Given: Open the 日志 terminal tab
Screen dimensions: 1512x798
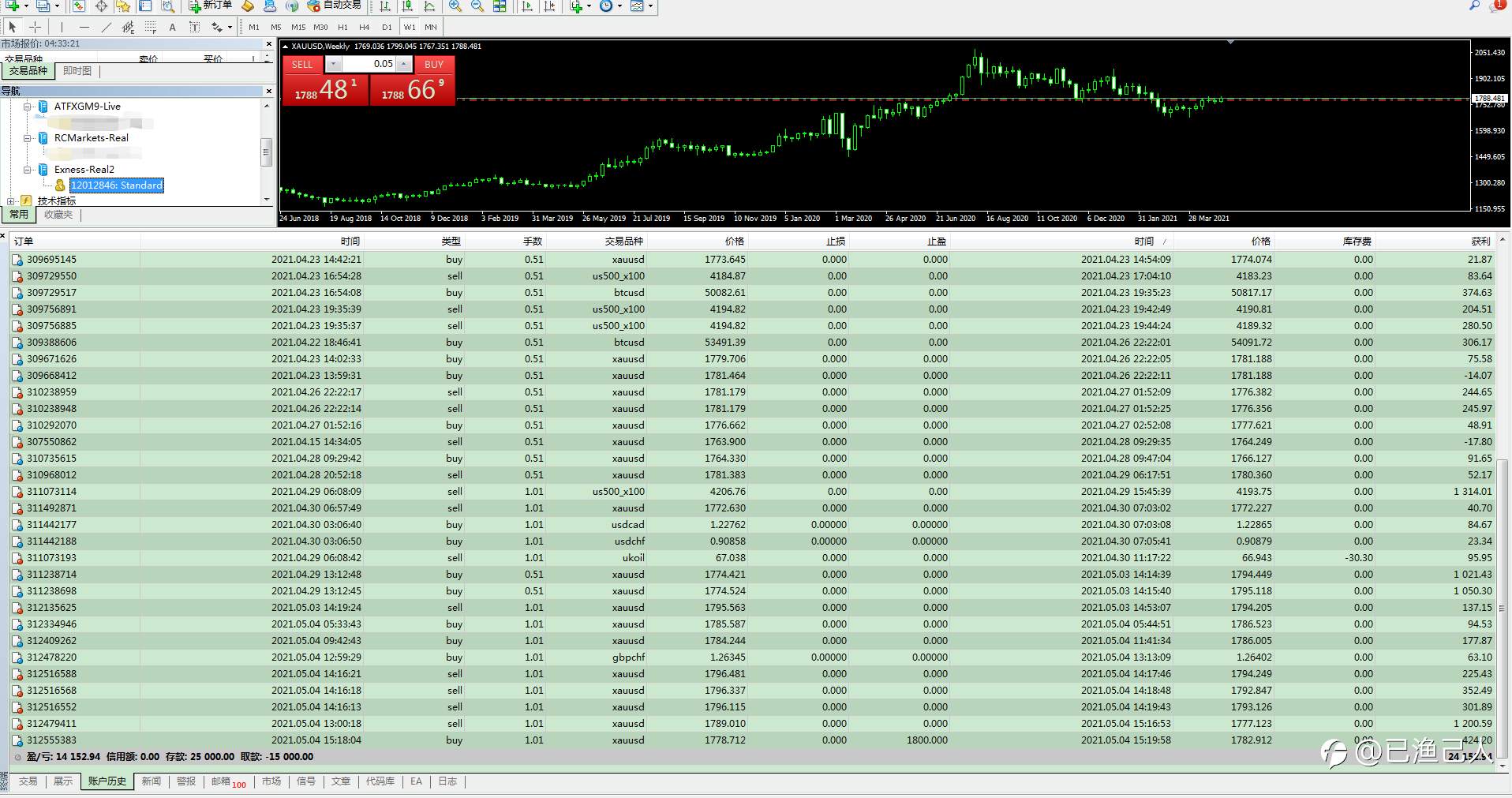Looking at the screenshot, I should click(447, 781).
